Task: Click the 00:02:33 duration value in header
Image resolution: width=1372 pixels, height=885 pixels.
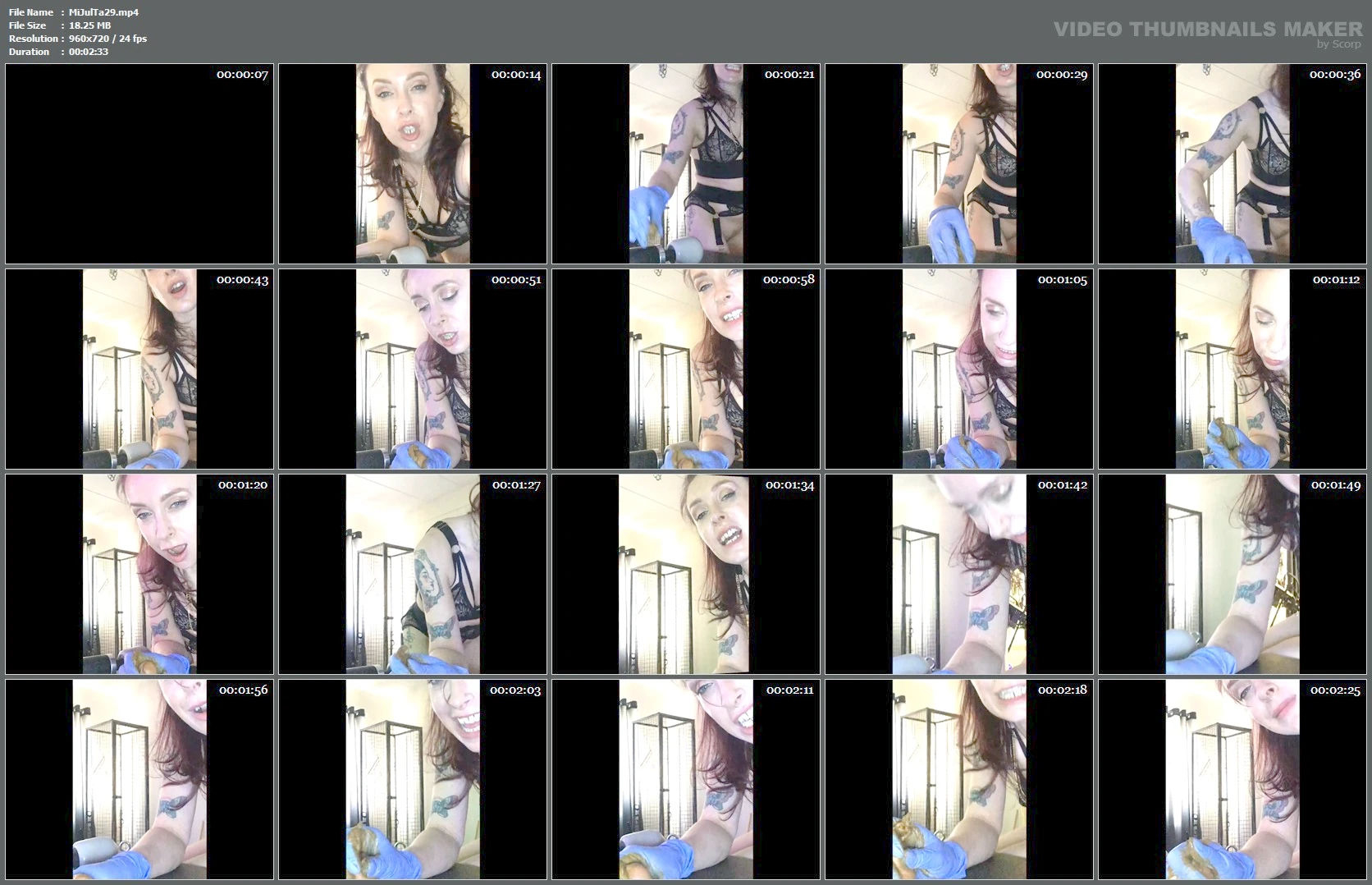Action: 89,52
